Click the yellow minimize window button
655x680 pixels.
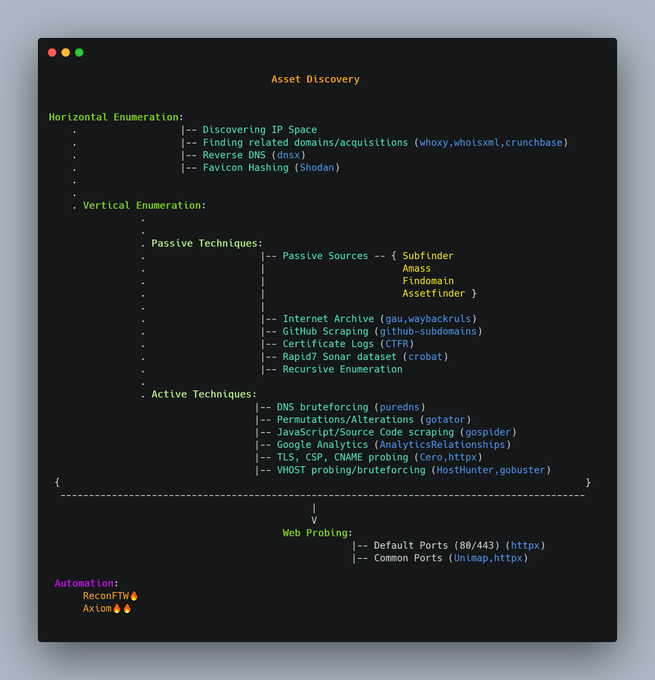pos(66,52)
